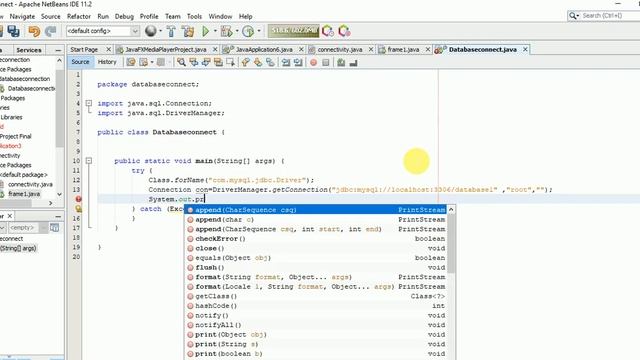The width and height of the screenshot is (640, 360).
Task: Open the Source menu
Action: [51, 16]
